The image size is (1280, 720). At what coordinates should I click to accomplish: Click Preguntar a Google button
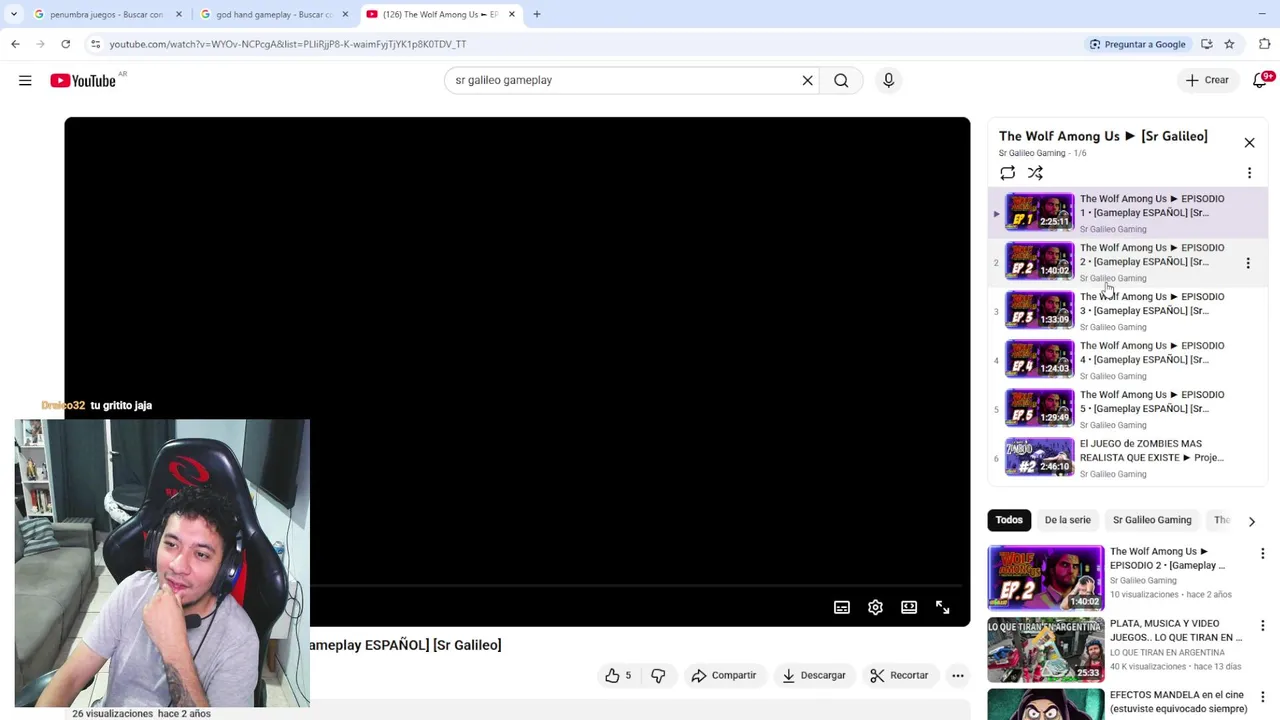click(1138, 44)
